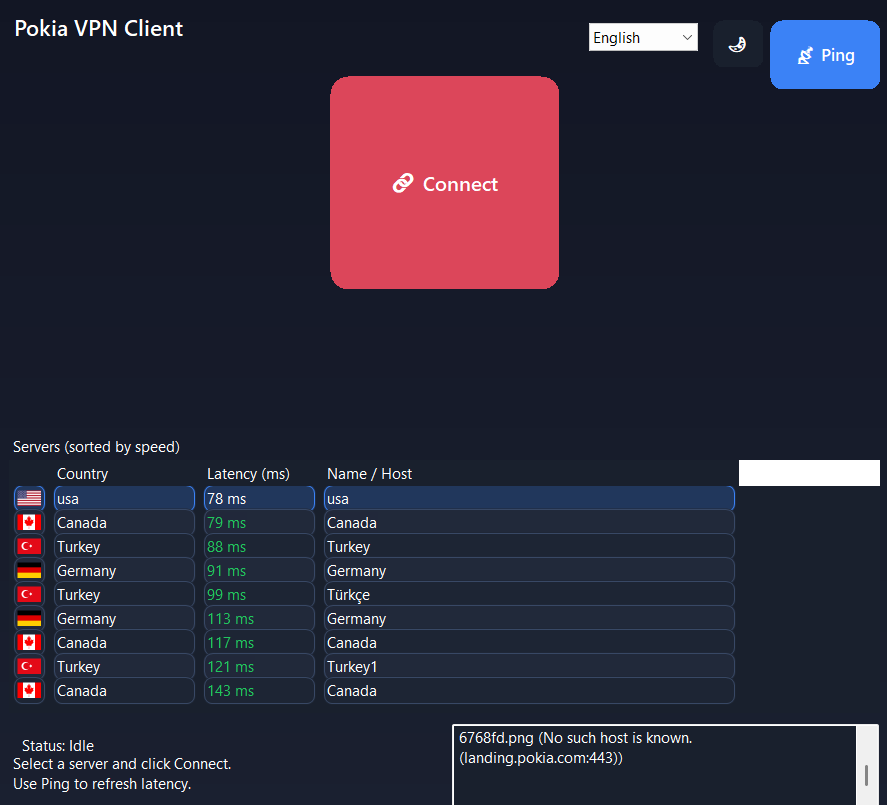The image size is (887, 805).
Task: Open the English language selector
Action: point(643,37)
